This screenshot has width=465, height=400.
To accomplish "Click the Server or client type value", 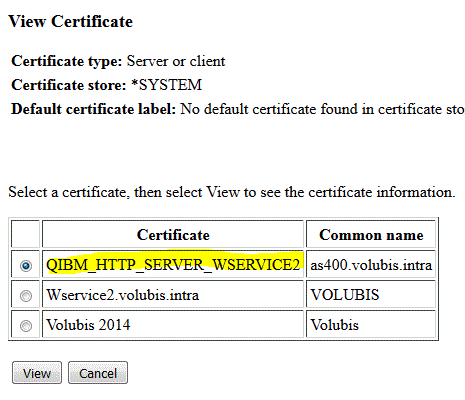I will (176, 61).
